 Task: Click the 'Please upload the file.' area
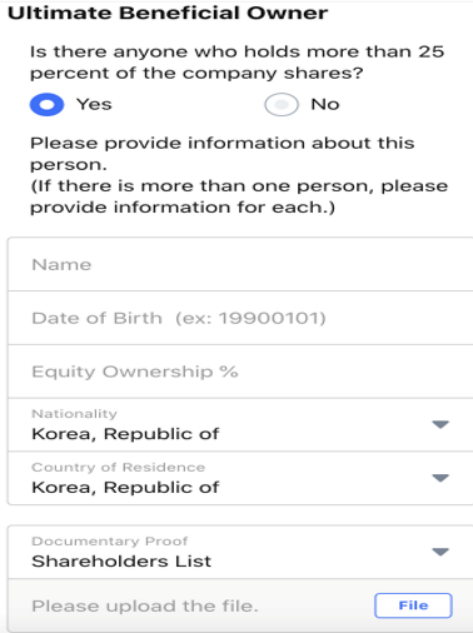coord(145,606)
